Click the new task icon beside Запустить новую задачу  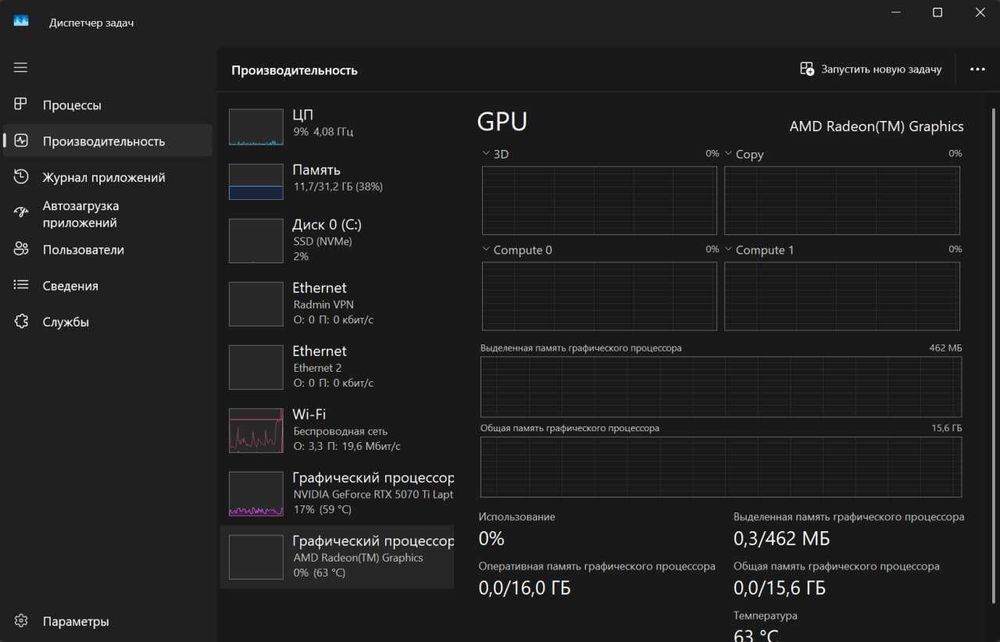click(x=807, y=69)
